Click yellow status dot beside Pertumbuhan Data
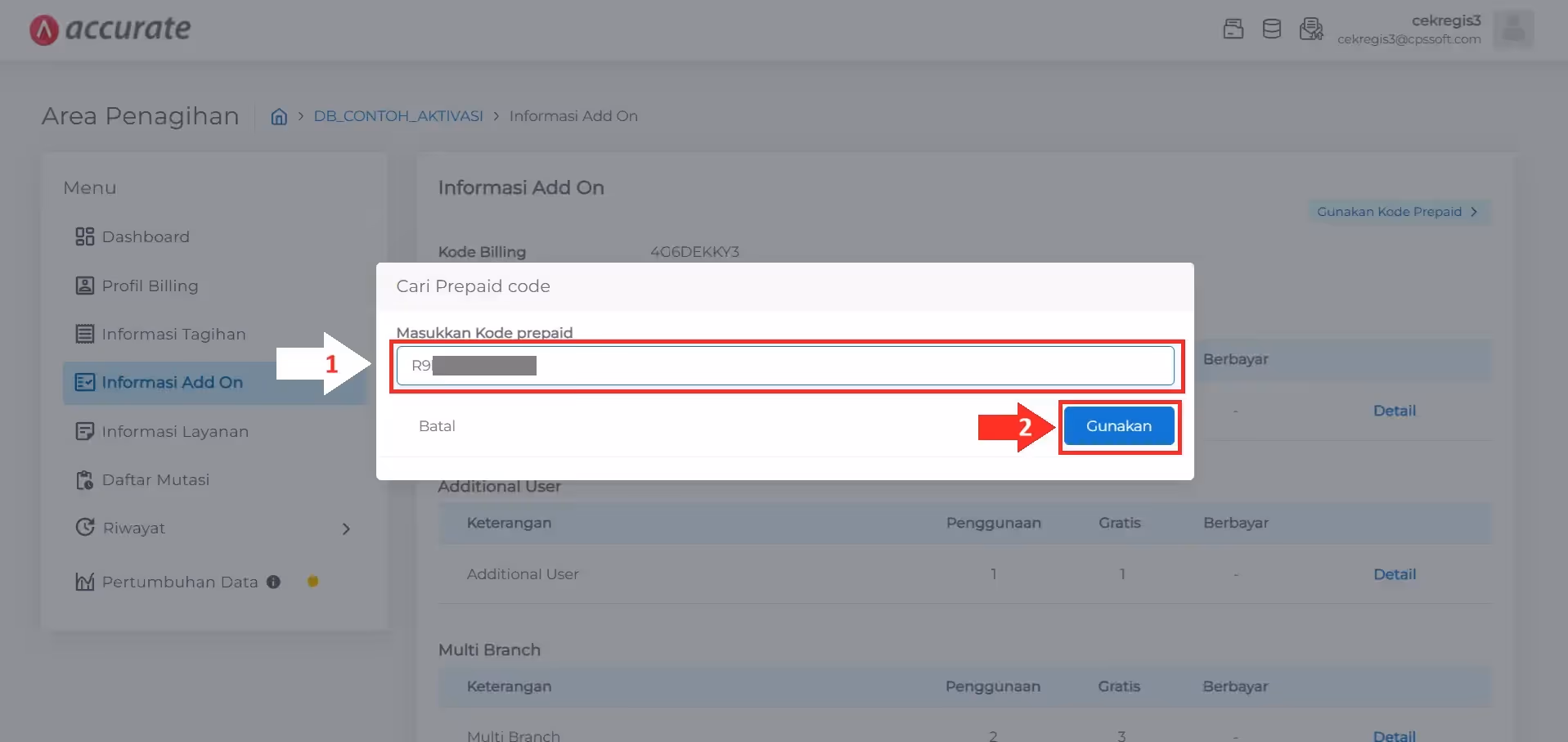The image size is (1568, 742). tap(312, 582)
